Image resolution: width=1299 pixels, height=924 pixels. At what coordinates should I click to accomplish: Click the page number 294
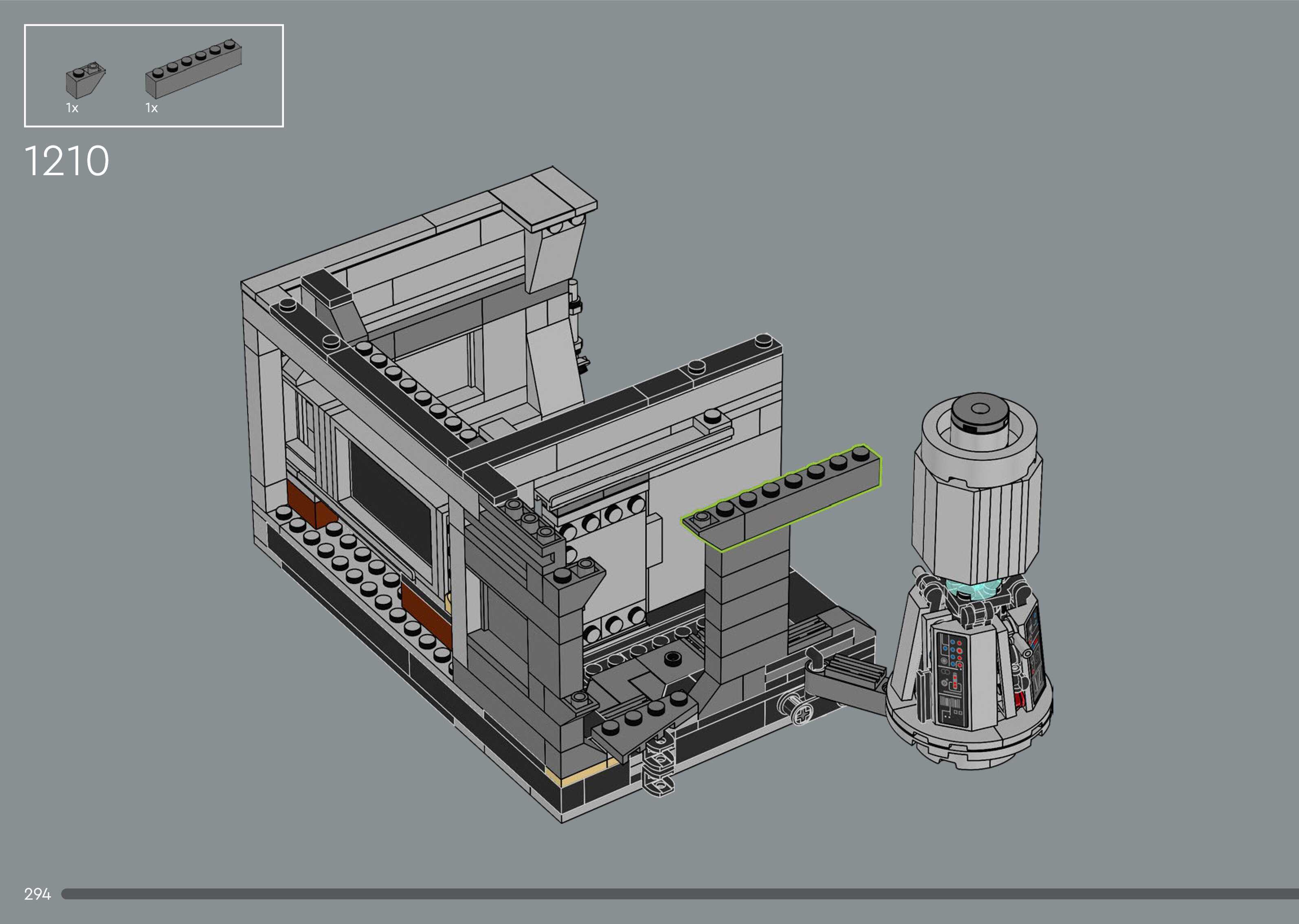click(37, 894)
